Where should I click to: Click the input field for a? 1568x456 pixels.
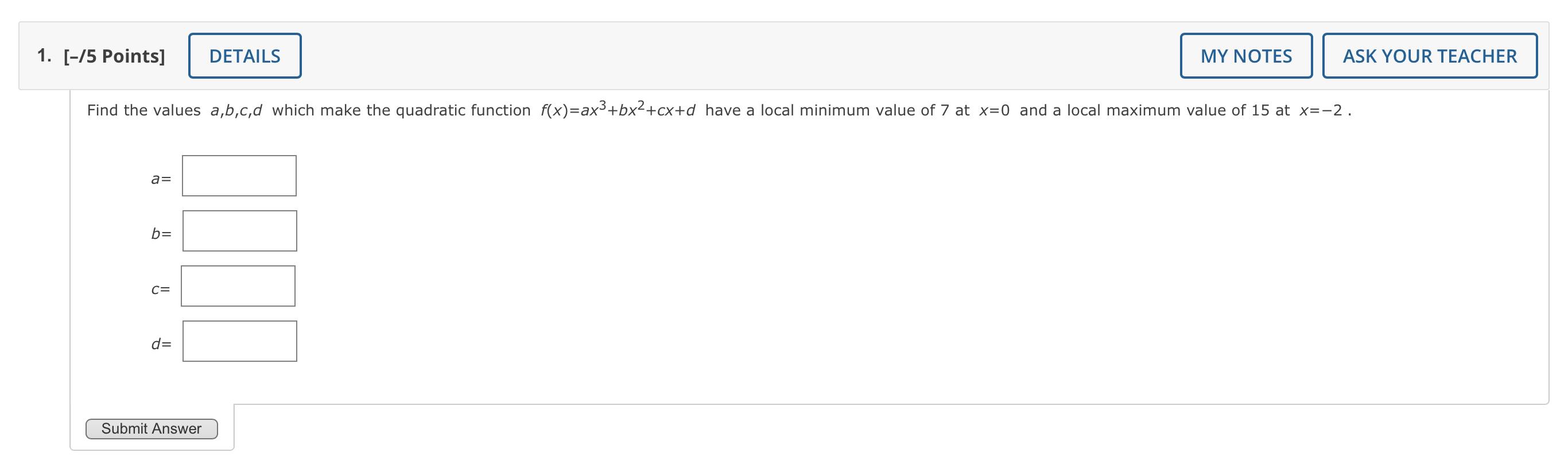click(239, 175)
